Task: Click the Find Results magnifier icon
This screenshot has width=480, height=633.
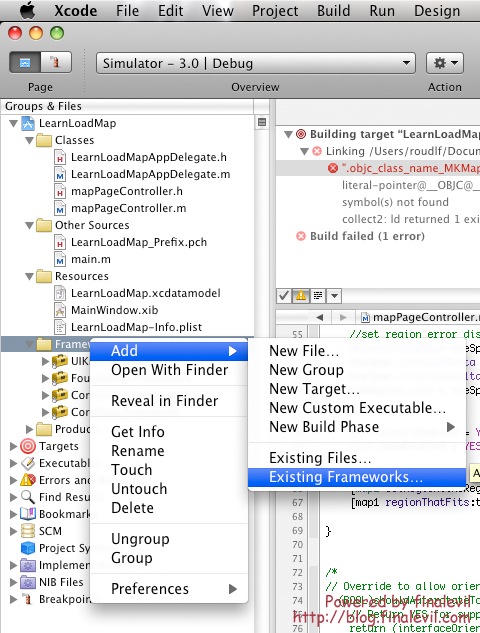Action: pos(28,497)
